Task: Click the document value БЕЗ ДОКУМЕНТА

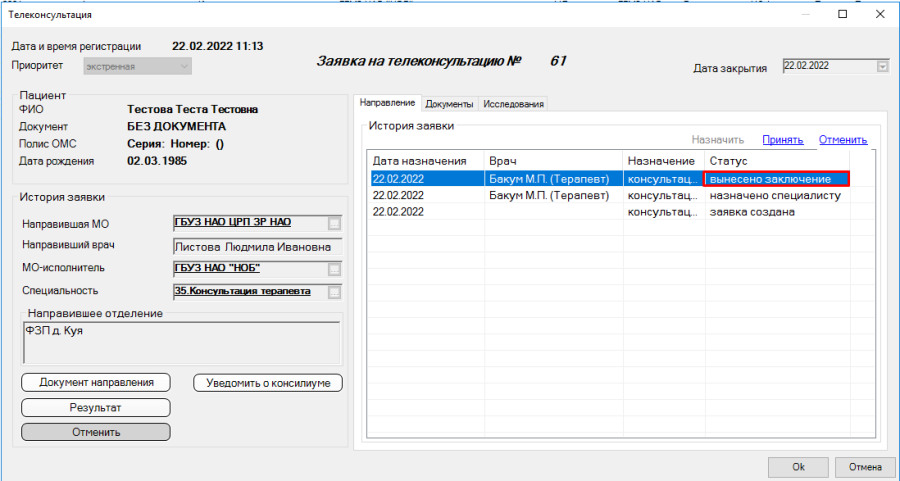Action: (x=176, y=127)
